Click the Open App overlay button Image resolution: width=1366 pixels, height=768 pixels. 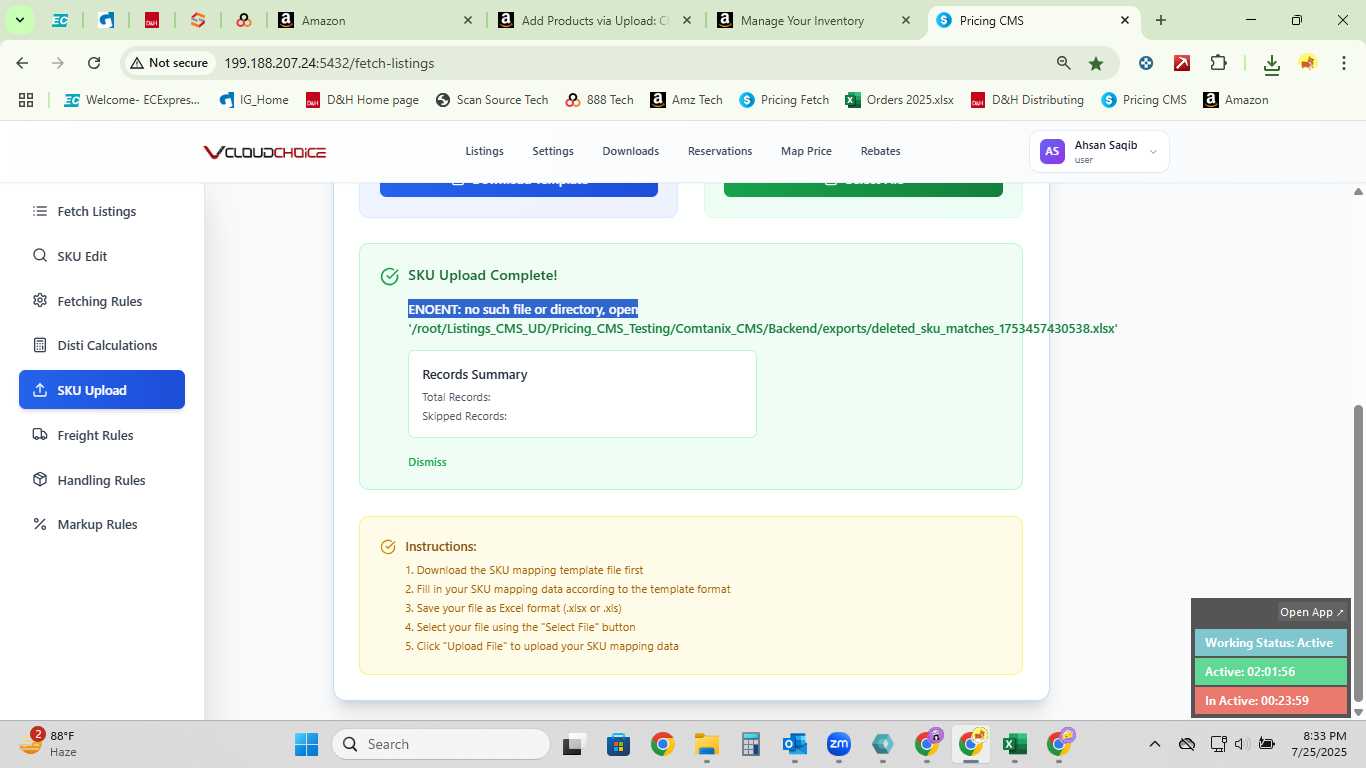[x=1312, y=612]
